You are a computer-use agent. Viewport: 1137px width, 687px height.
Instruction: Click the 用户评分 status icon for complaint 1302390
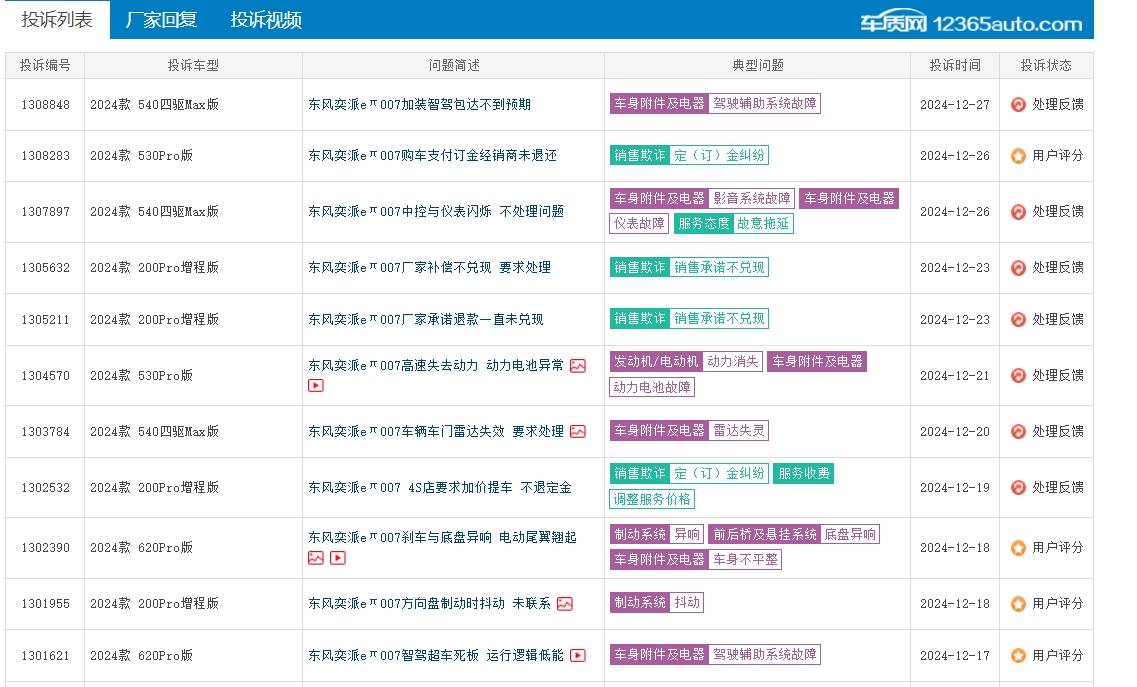[x=1018, y=548]
